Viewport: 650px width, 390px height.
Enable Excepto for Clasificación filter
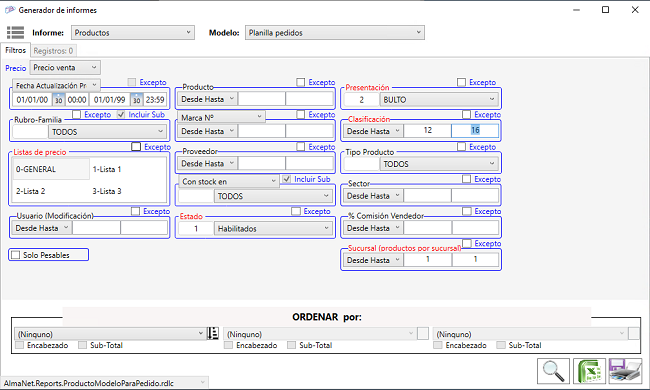(466, 114)
